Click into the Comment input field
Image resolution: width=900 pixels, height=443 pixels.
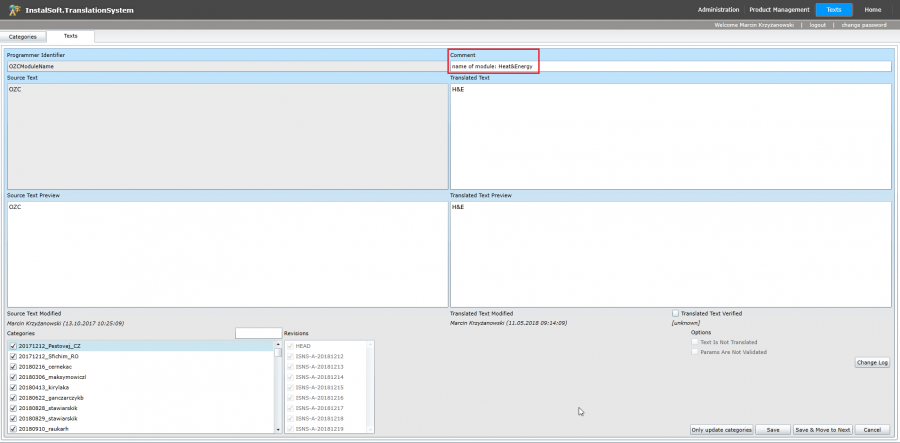pos(670,66)
